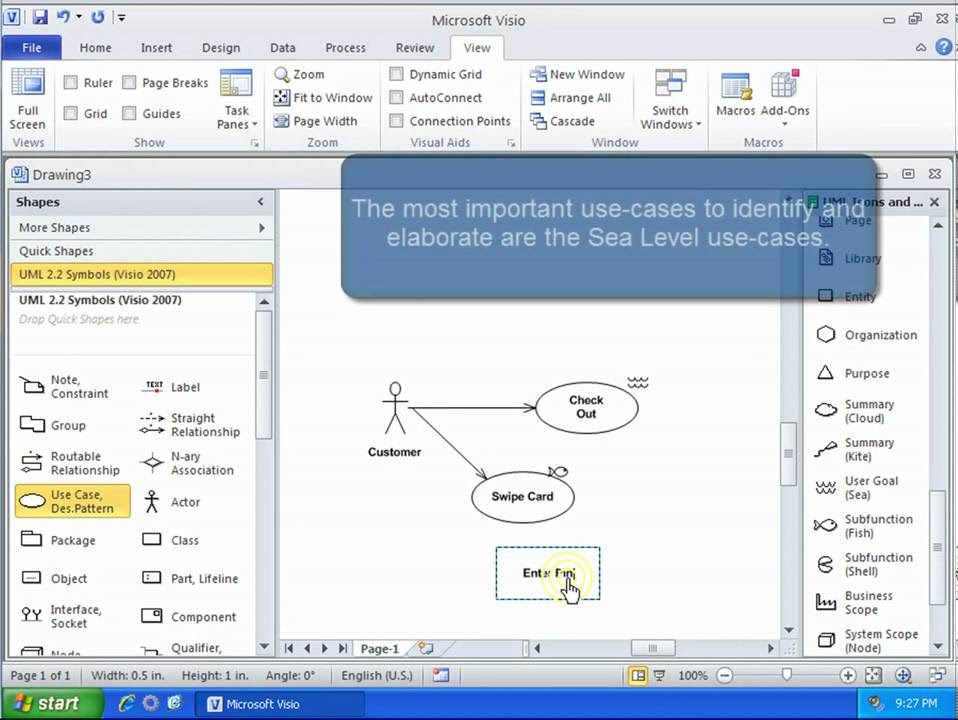This screenshot has width=958, height=720.
Task: Click Page Width zoom option
Action: (315, 121)
